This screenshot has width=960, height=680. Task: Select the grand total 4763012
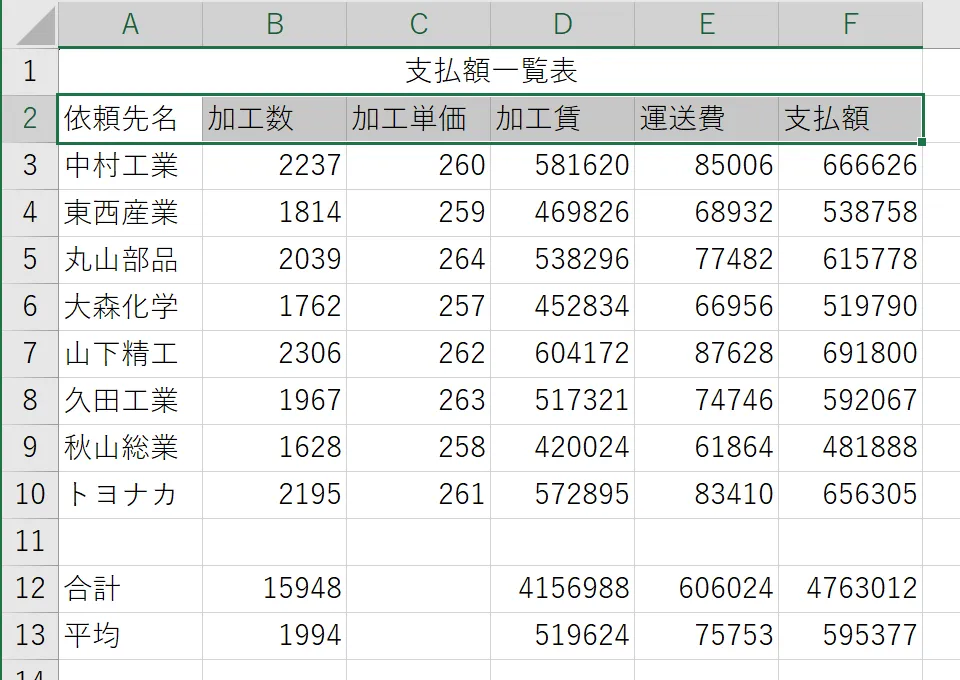(850, 588)
